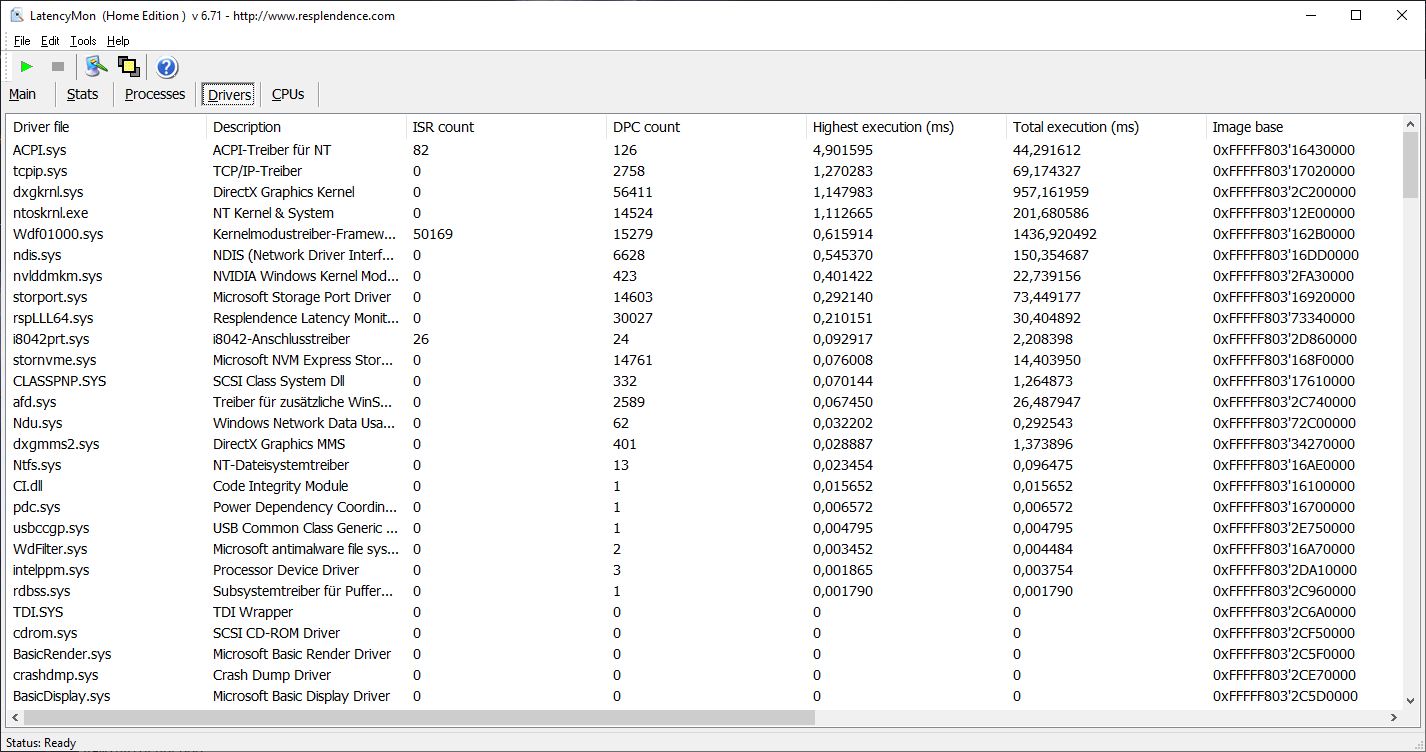Image resolution: width=1426 pixels, height=752 pixels.
Task: Select the Wdf01000.sys row
Action: pyautogui.click(x=704, y=234)
